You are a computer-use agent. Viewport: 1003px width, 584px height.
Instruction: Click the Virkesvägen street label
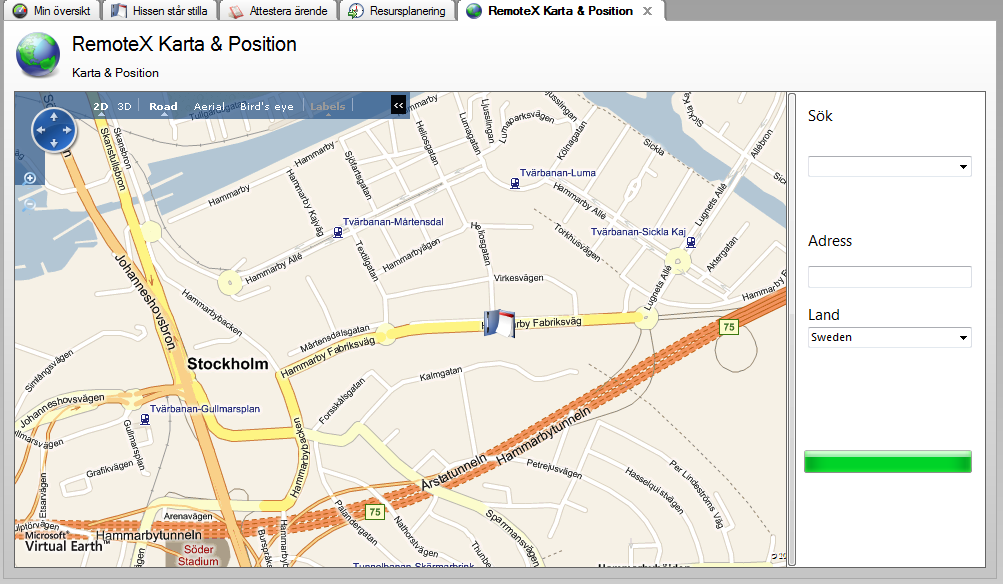(x=519, y=278)
